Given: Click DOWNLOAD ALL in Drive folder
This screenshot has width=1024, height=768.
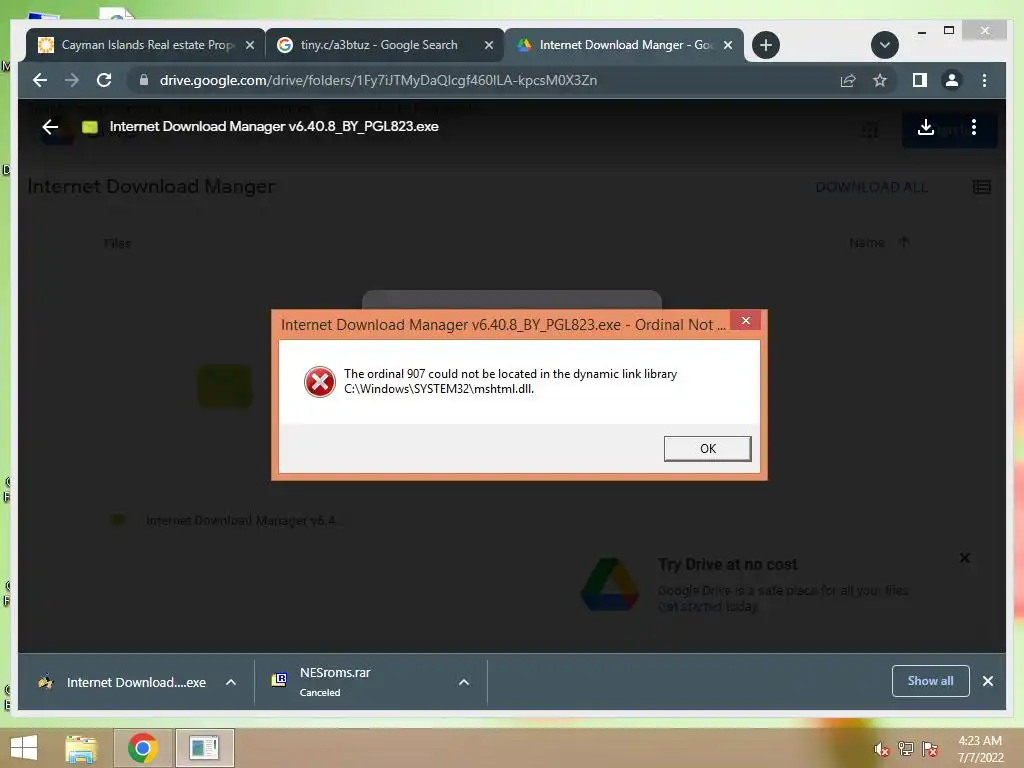Looking at the screenshot, I should (871, 187).
